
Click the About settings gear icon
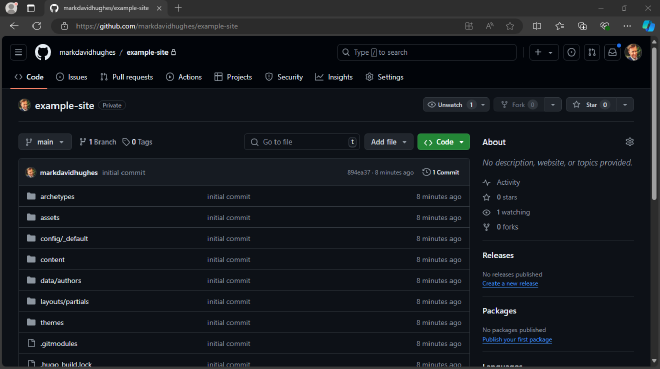629,142
